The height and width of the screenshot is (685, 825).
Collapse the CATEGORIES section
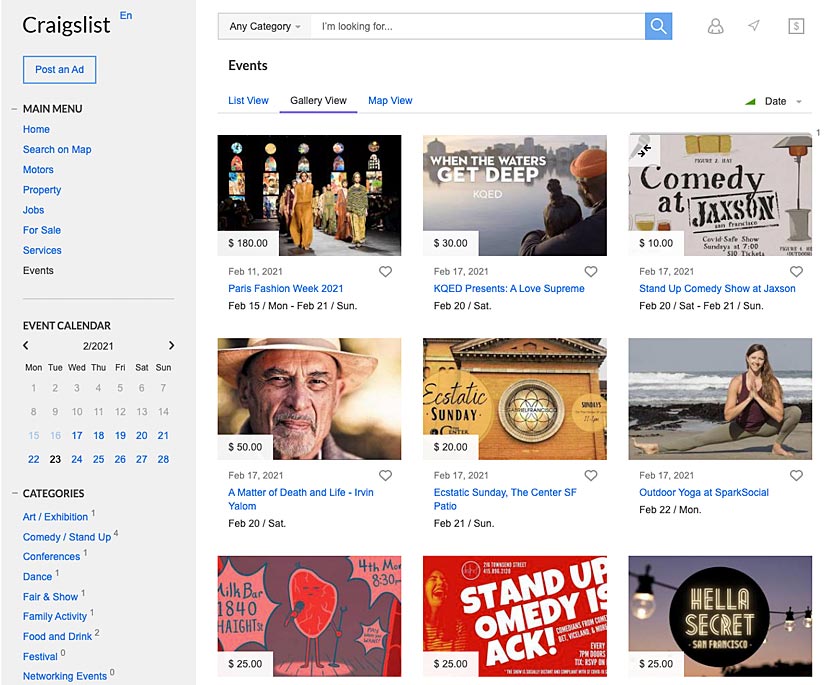[14, 493]
